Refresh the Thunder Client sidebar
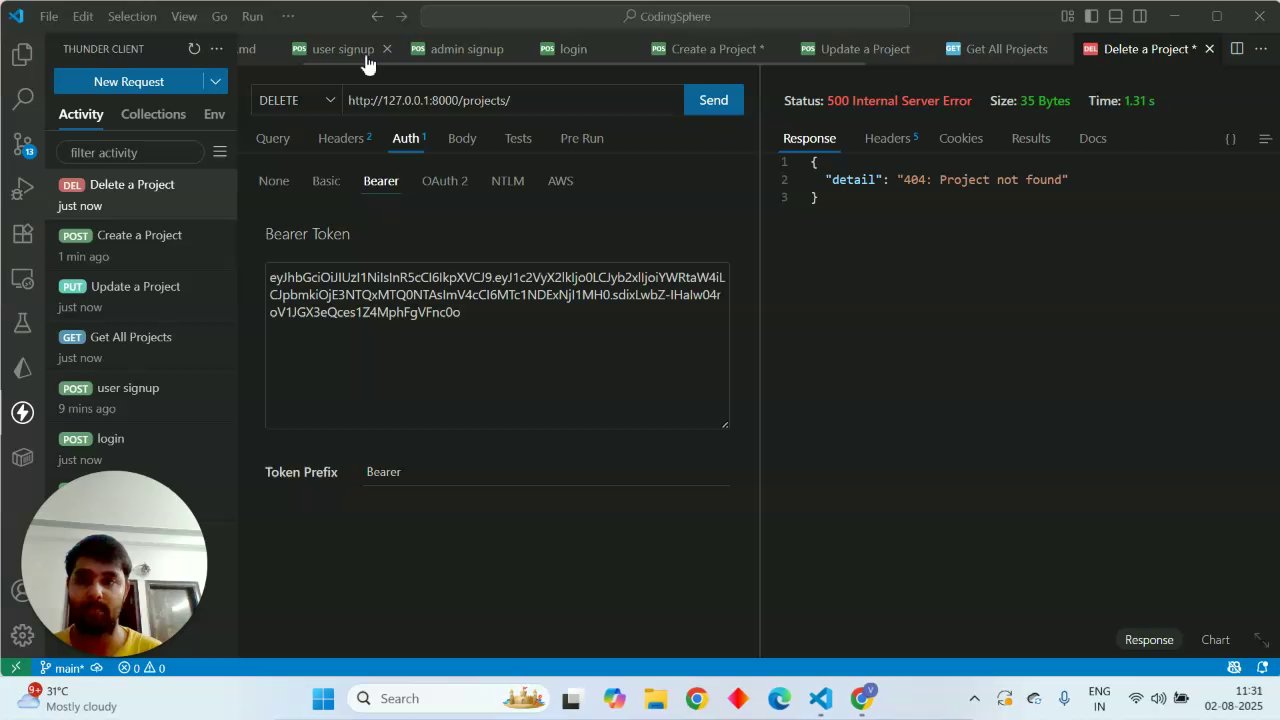 [194, 49]
